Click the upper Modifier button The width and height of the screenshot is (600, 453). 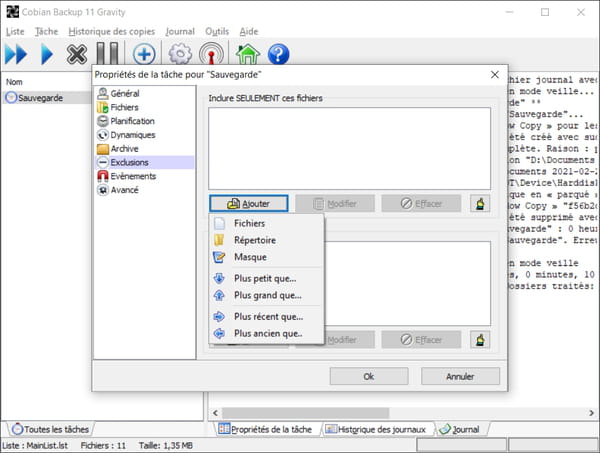[x=335, y=204]
